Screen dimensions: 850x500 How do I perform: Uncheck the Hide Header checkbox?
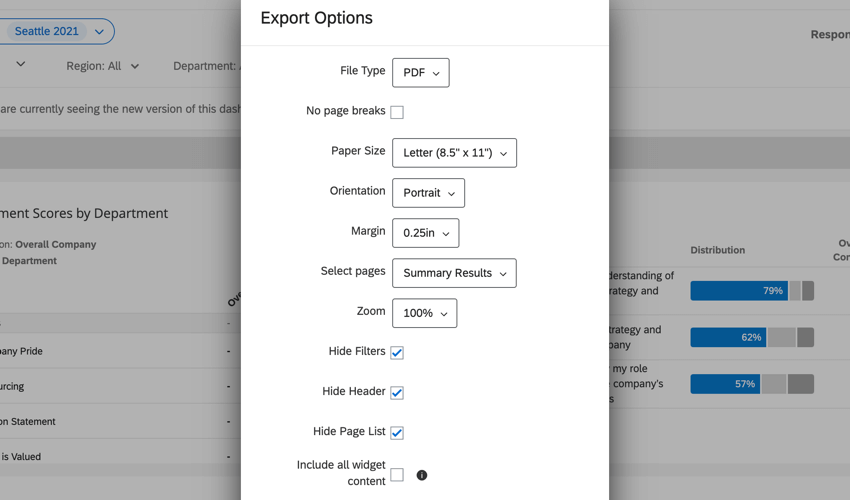click(397, 392)
